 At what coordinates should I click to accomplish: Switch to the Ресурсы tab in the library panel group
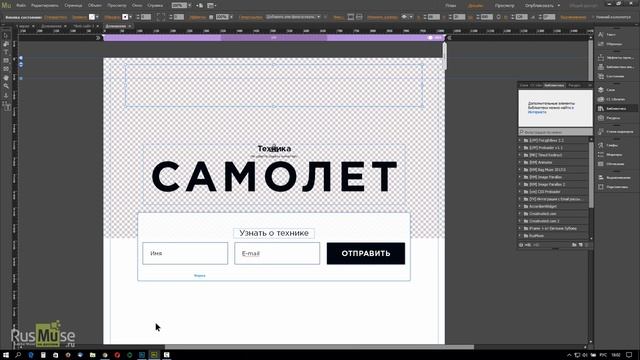tap(574, 85)
